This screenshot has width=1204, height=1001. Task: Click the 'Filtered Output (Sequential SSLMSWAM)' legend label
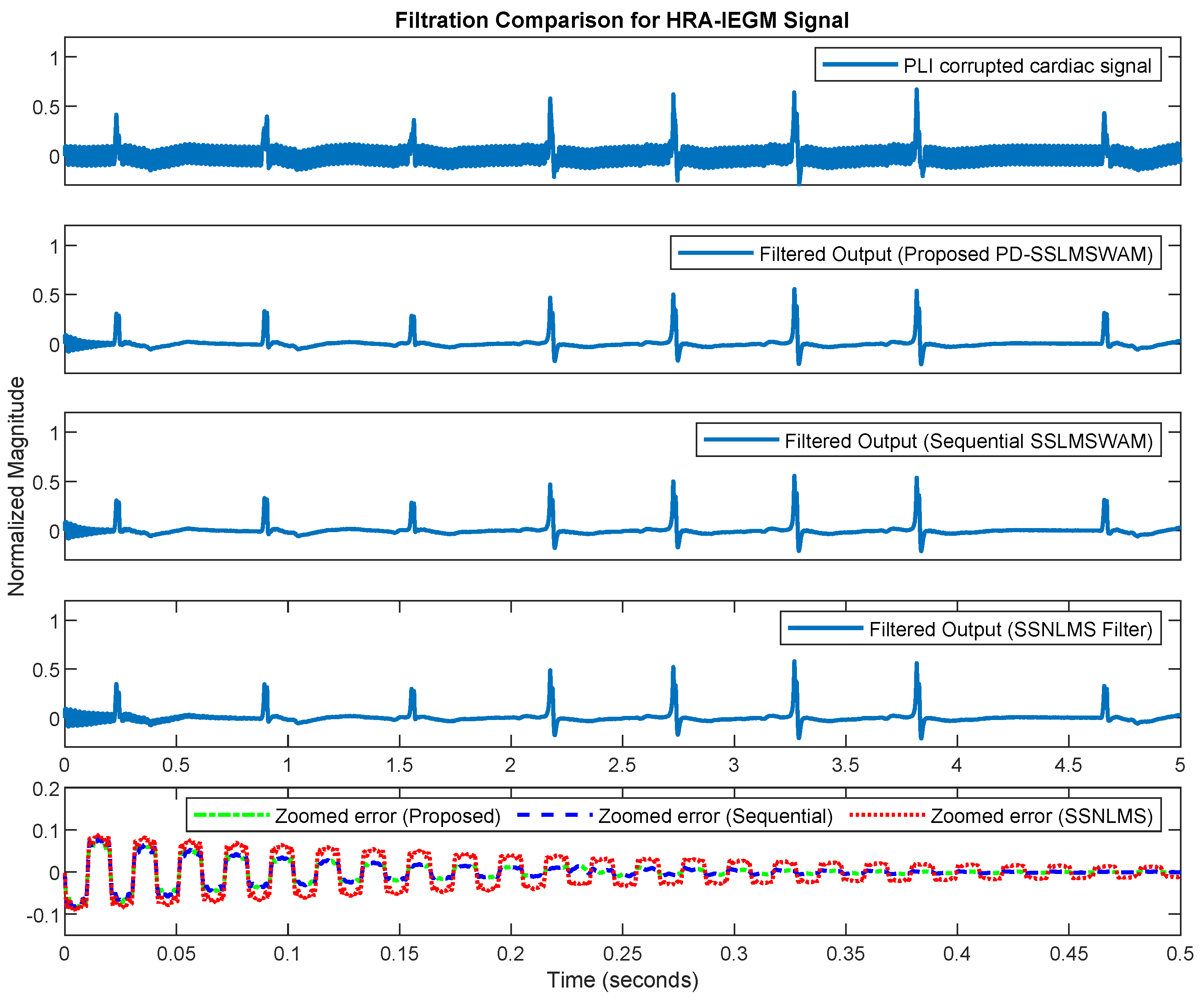coord(968,441)
